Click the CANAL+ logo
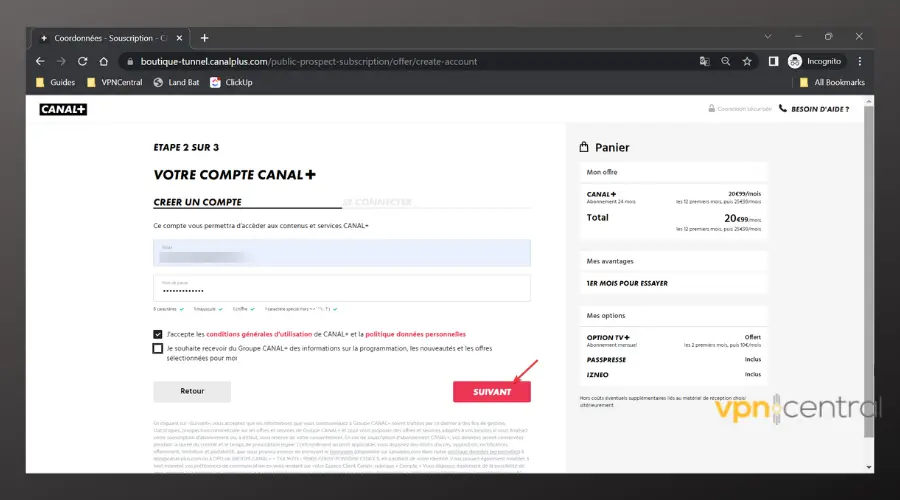Screen dimensions: 900x500 click(x=63, y=109)
